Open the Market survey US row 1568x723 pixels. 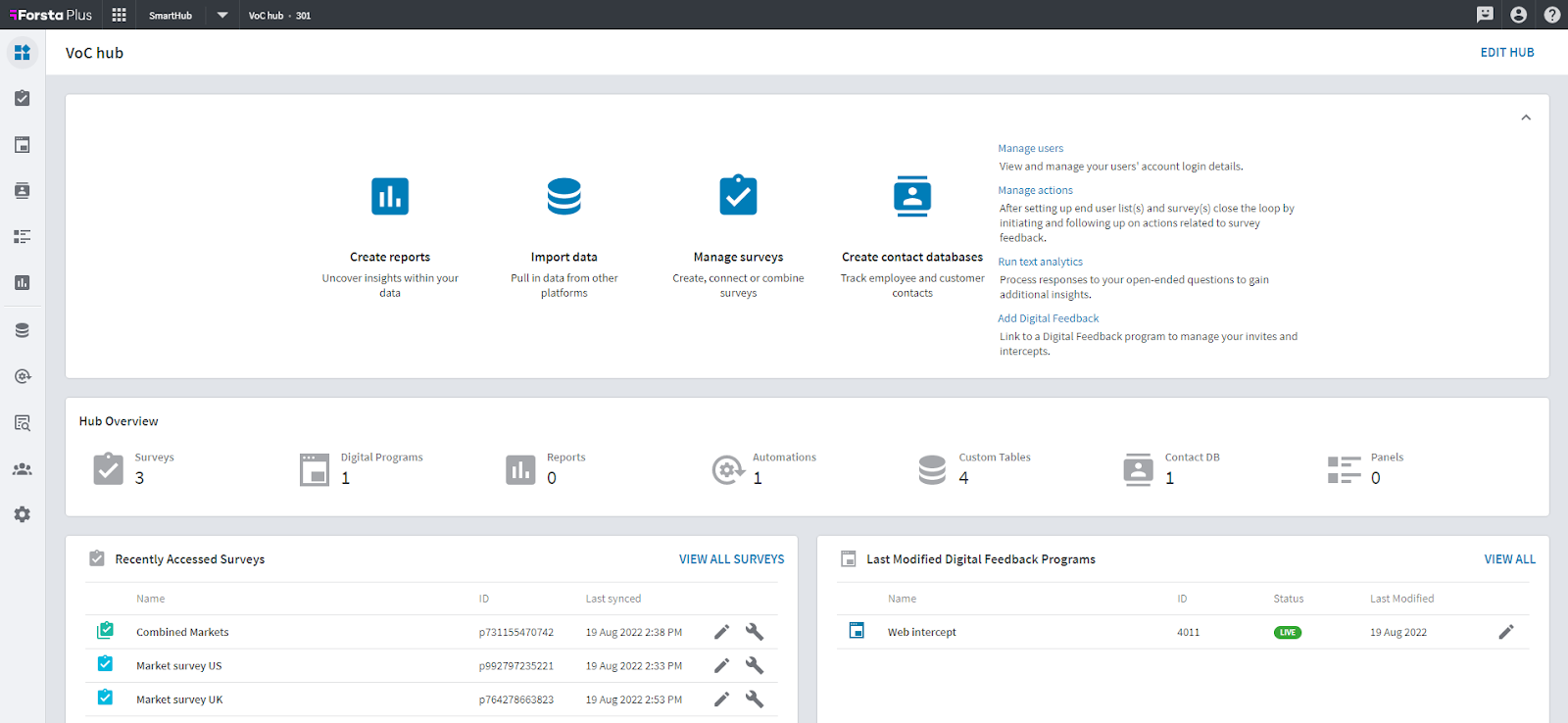pos(431,665)
